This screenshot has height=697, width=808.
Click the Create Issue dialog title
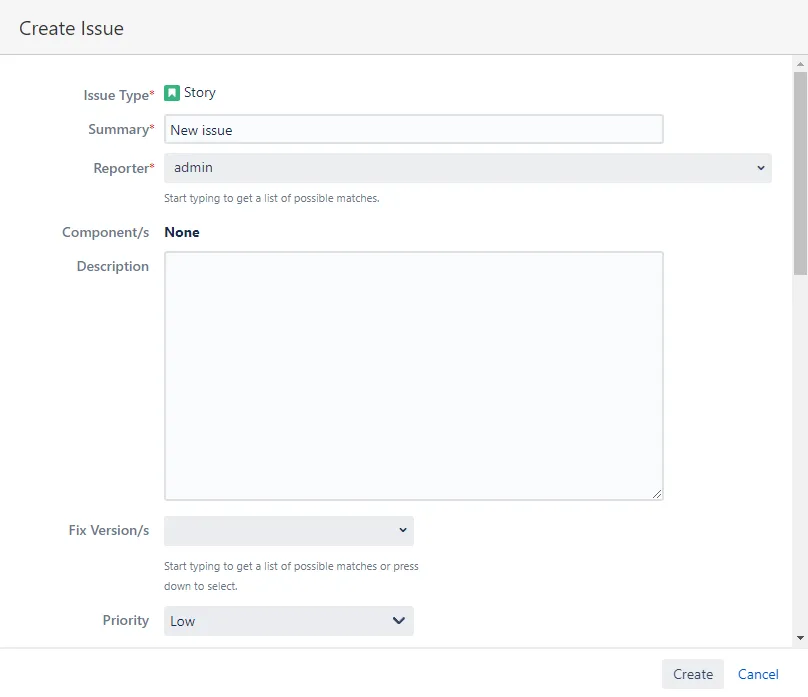pyautogui.click(x=72, y=28)
